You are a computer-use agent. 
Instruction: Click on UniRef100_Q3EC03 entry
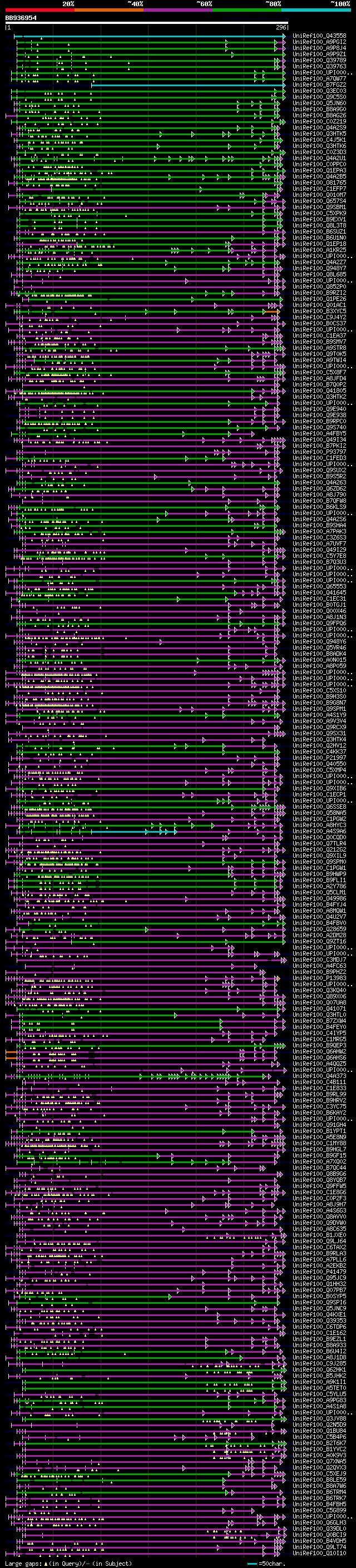pyautogui.click(x=319, y=91)
